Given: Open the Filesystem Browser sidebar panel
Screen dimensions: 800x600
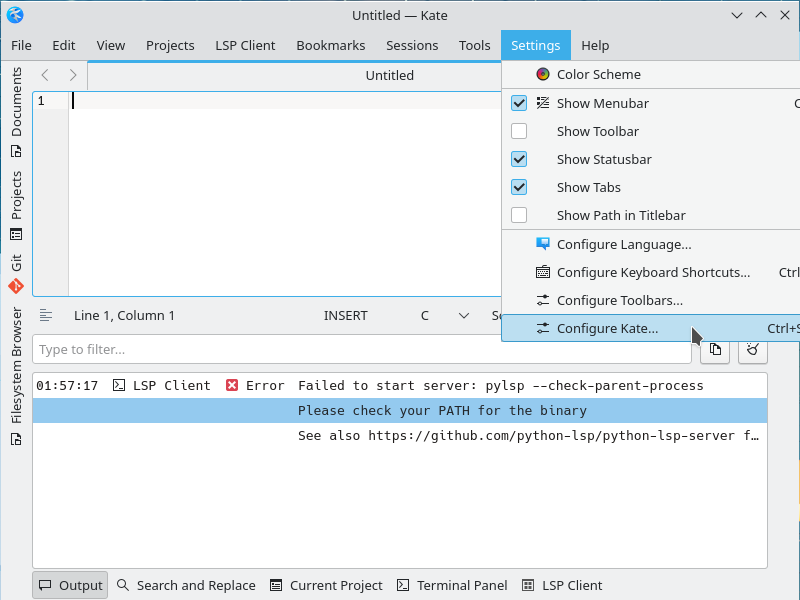Looking at the screenshot, I should point(16,376).
